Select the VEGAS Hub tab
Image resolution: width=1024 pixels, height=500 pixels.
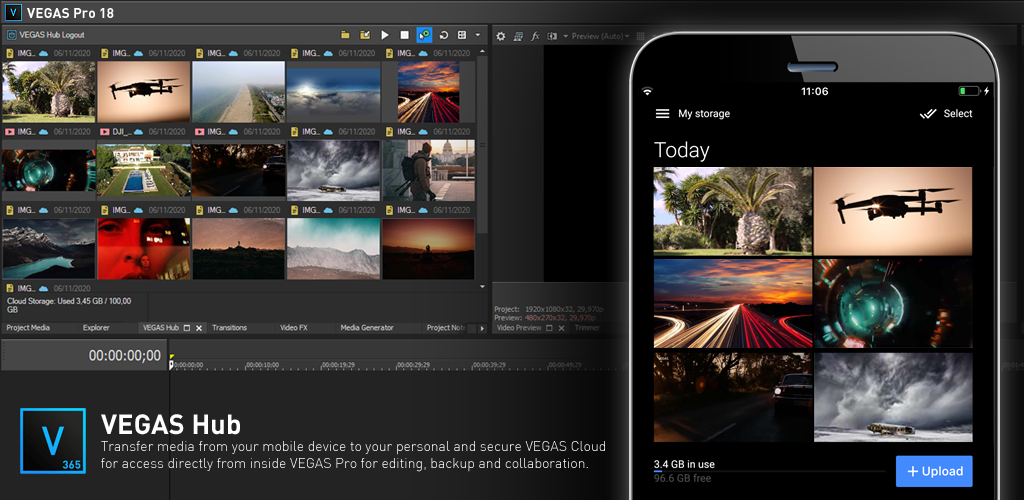pos(161,328)
